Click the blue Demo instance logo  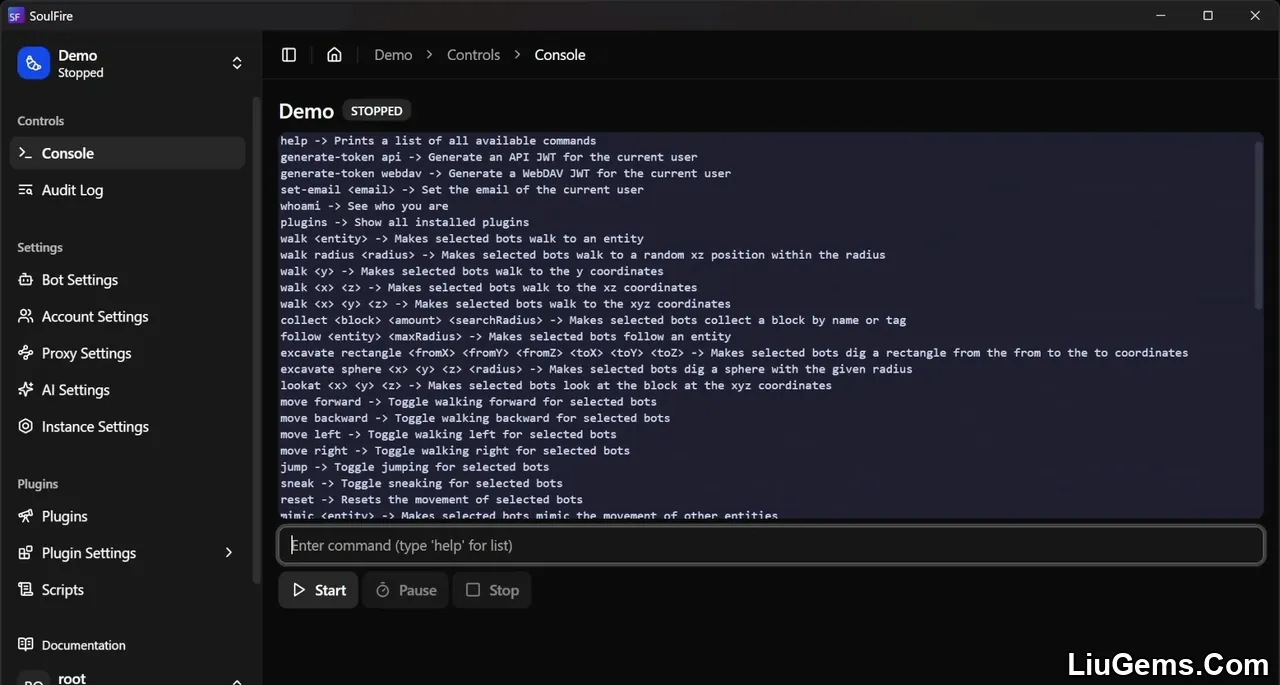click(x=33, y=63)
